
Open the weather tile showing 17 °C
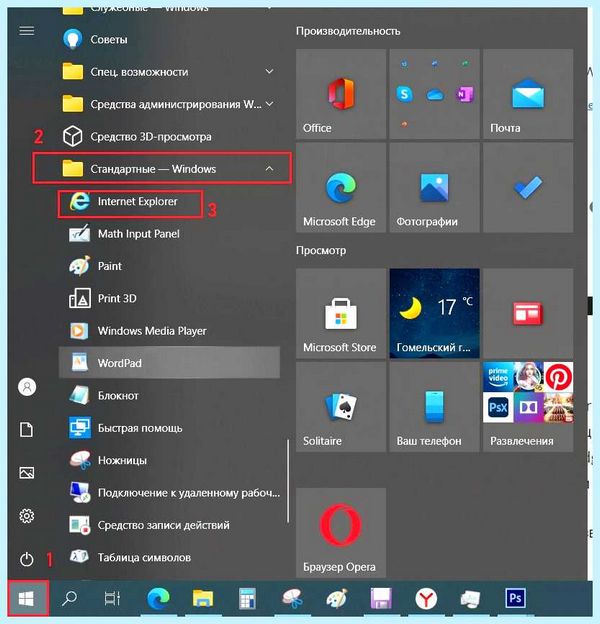(x=434, y=313)
